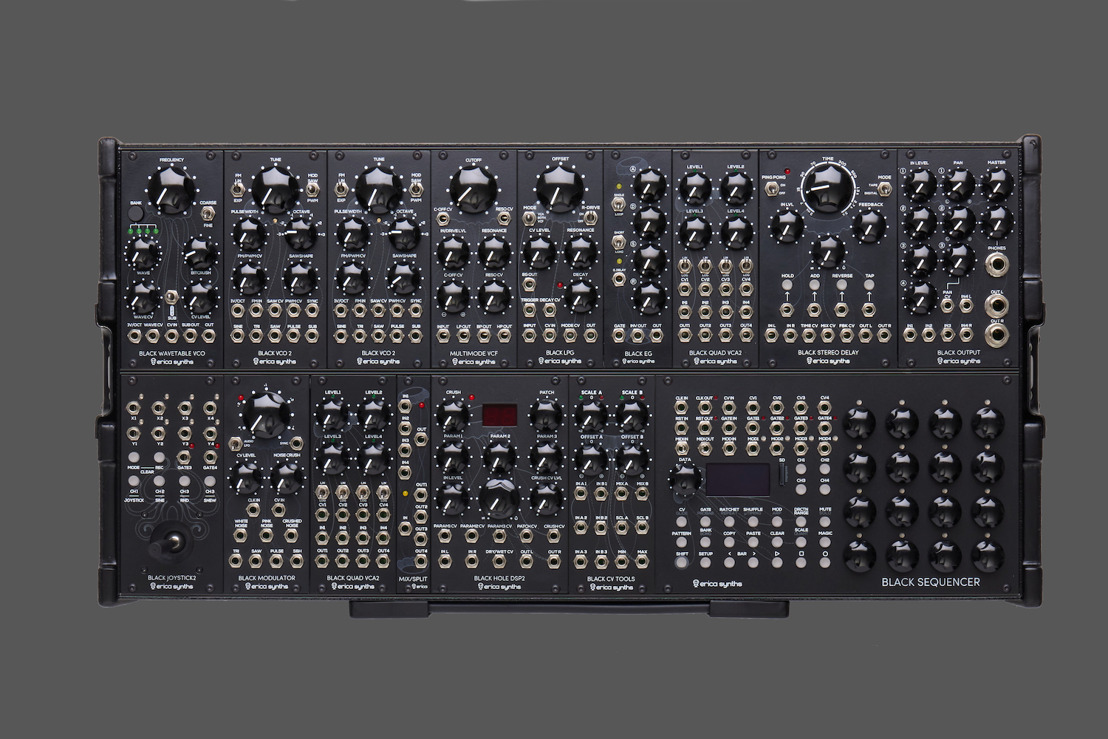Click the WHITE NOISE jack on Black Modulator
The image size is (1108, 739).
click(240, 534)
